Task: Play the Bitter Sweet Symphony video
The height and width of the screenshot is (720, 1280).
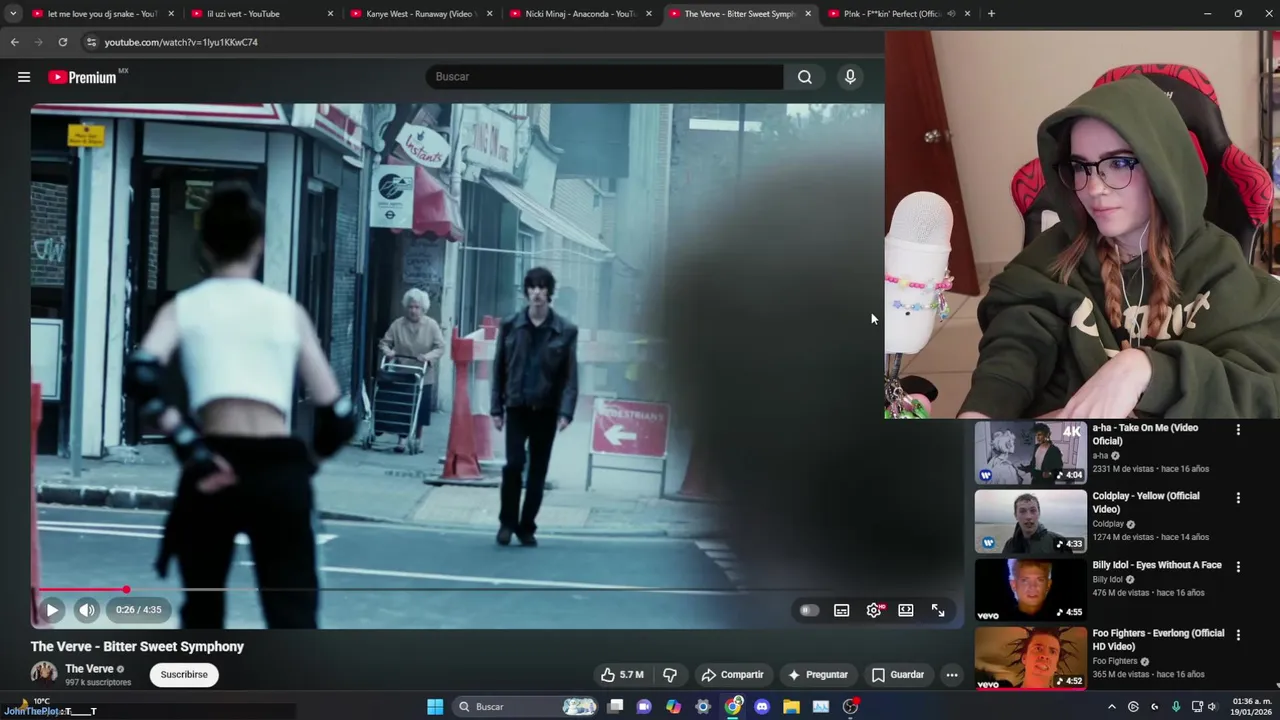Action: coord(52,610)
